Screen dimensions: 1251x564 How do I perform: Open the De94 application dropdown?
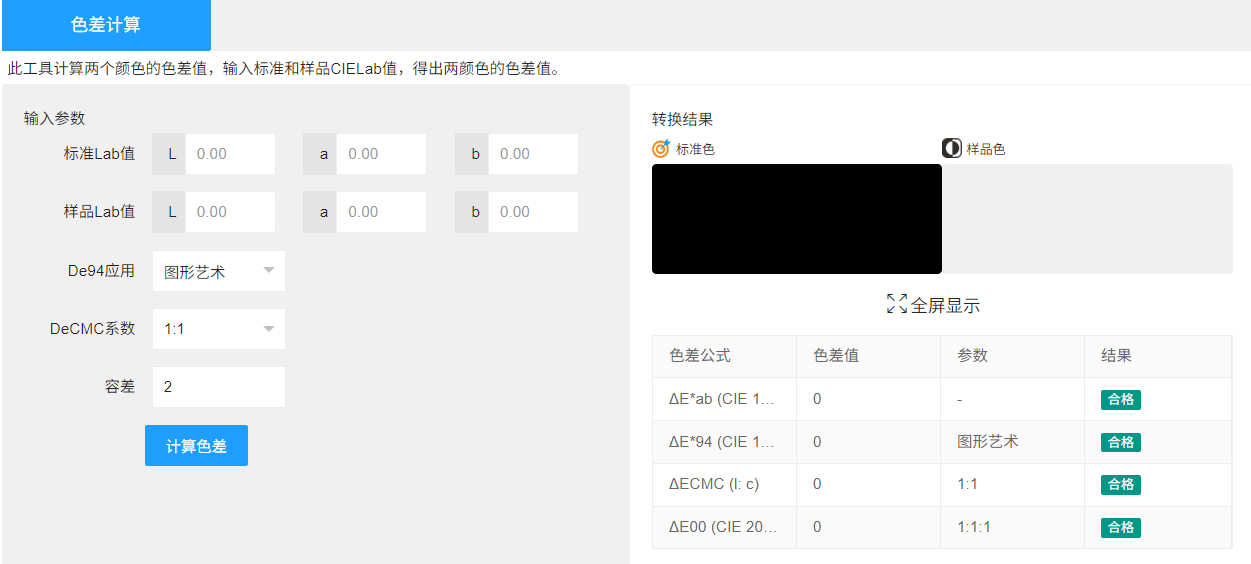tap(218, 271)
